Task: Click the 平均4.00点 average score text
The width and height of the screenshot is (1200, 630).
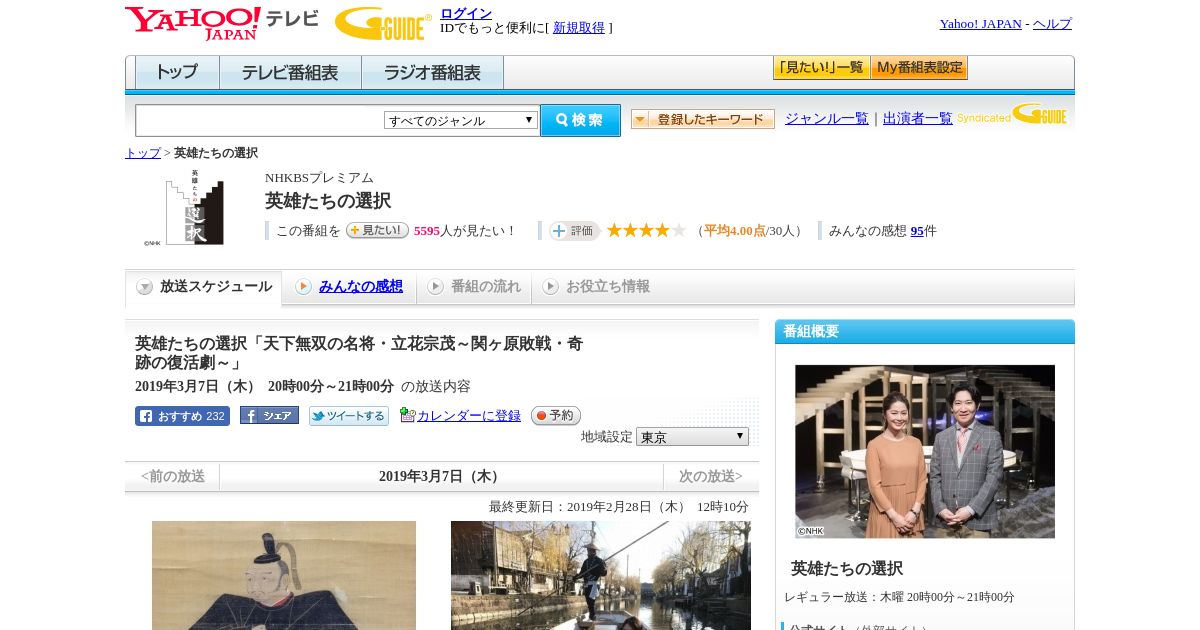Action: [x=735, y=231]
